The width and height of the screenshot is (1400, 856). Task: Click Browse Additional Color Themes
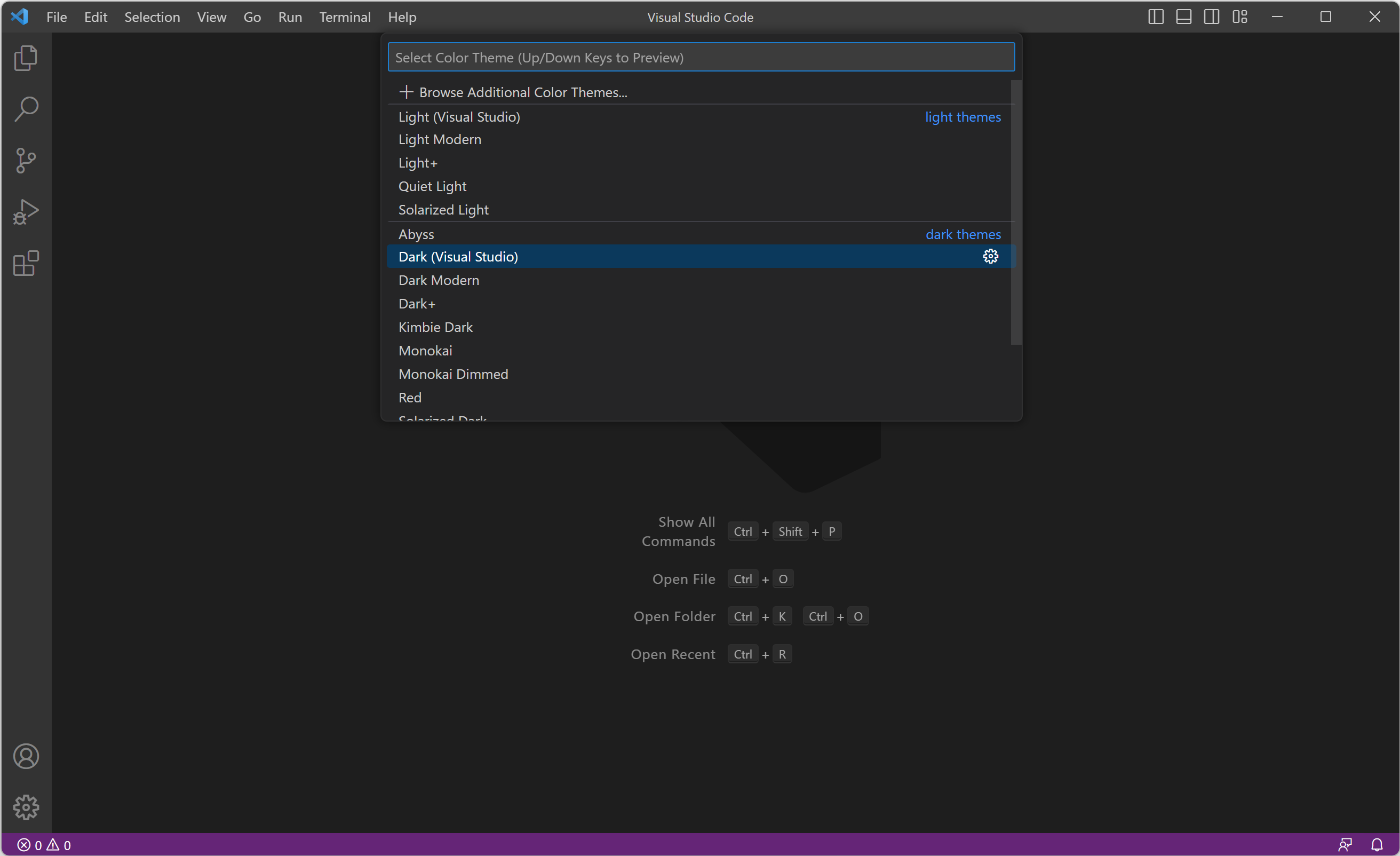[523, 92]
